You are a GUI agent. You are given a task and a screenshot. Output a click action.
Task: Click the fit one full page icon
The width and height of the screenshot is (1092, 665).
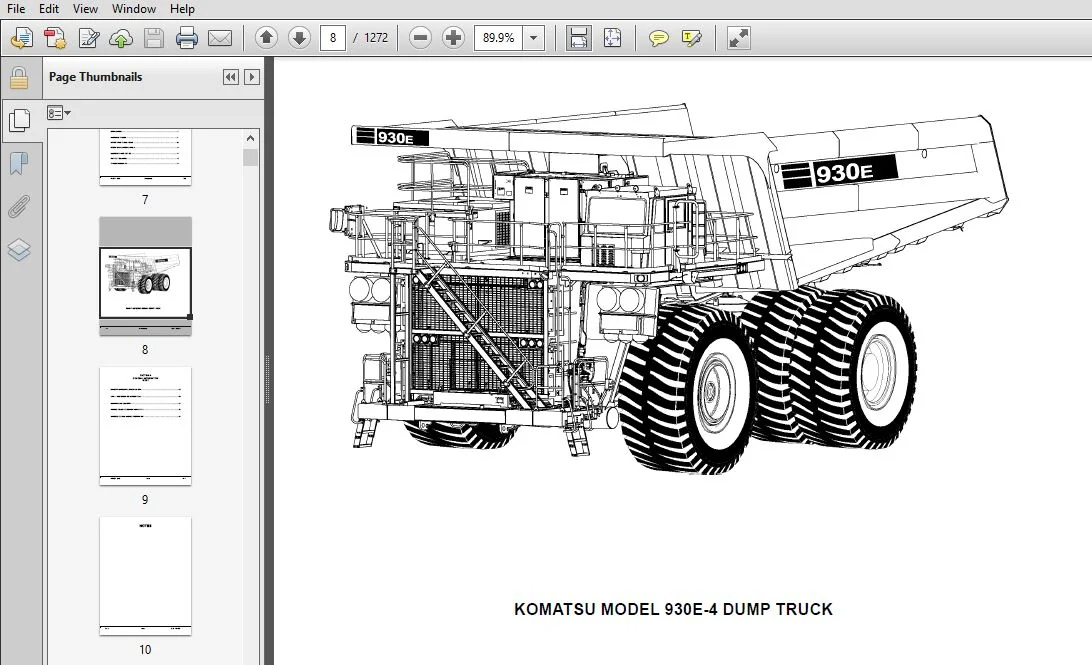click(x=612, y=38)
